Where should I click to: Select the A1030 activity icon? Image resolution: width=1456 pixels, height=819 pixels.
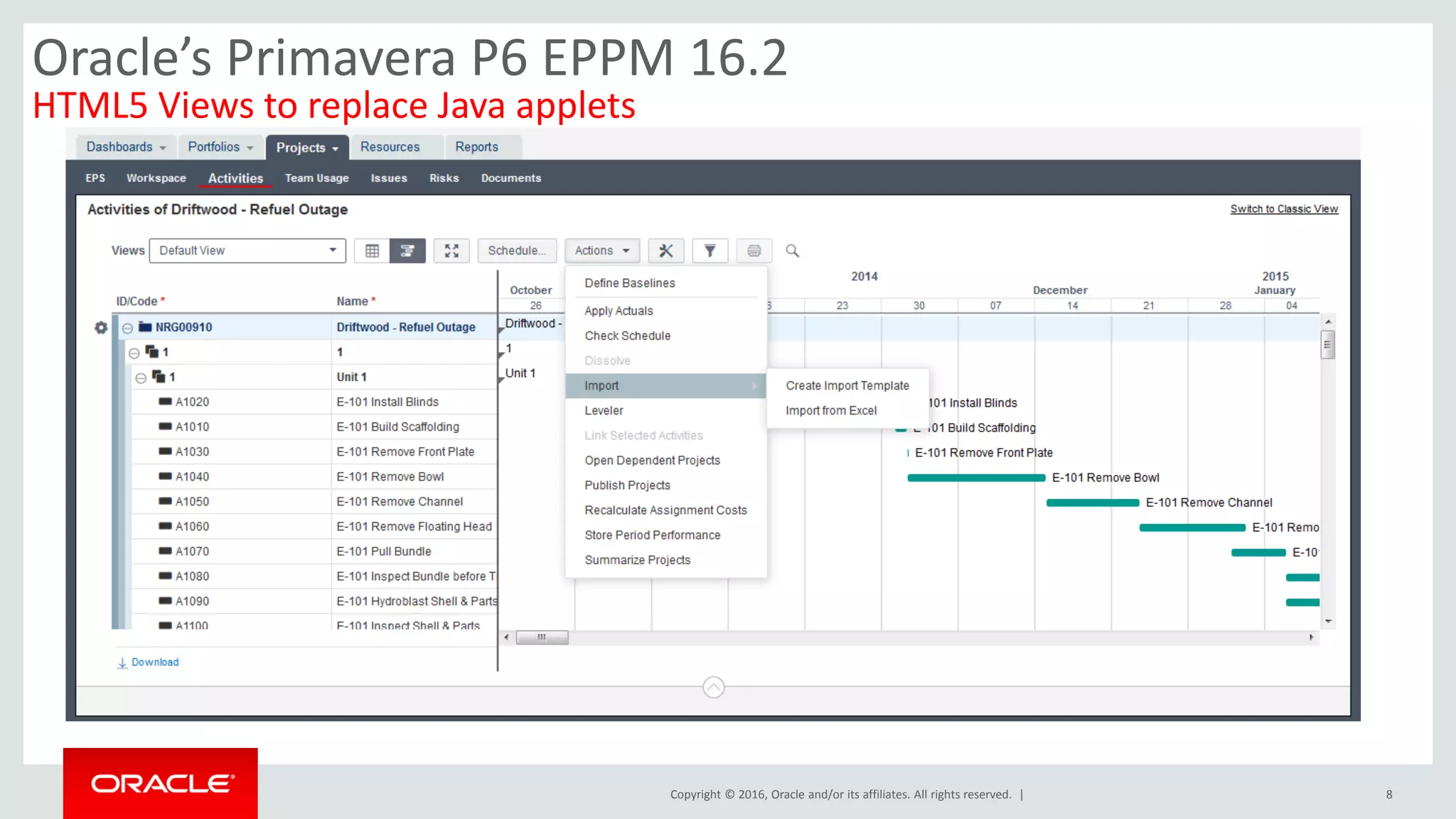165,451
